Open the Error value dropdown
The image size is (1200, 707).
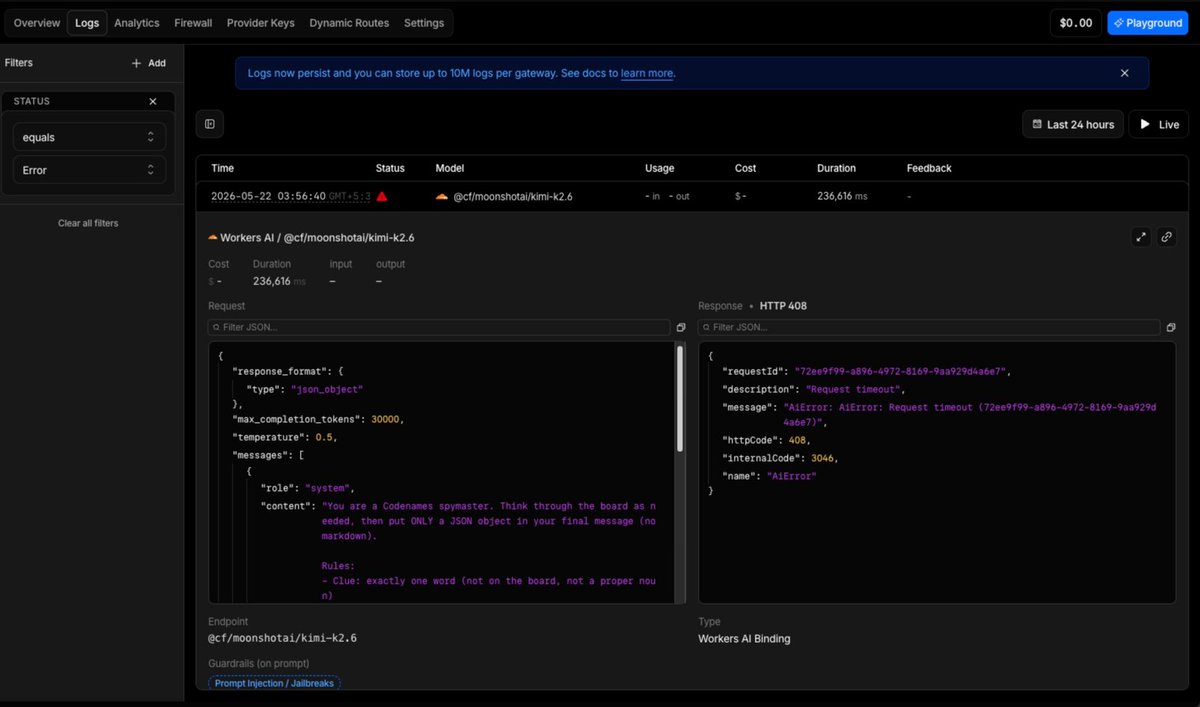(x=89, y=170)
